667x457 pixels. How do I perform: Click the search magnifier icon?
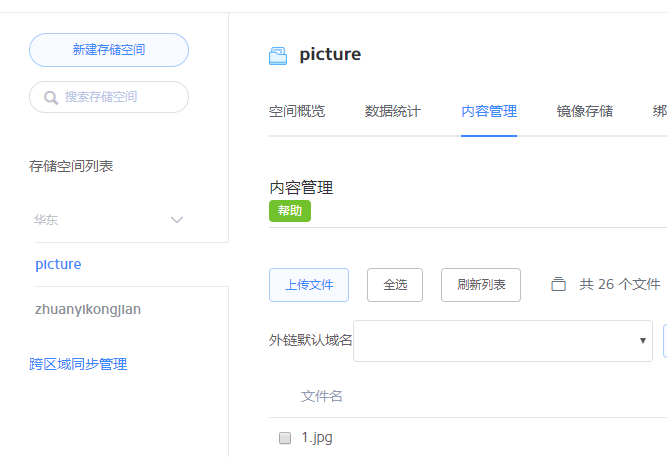51,97
